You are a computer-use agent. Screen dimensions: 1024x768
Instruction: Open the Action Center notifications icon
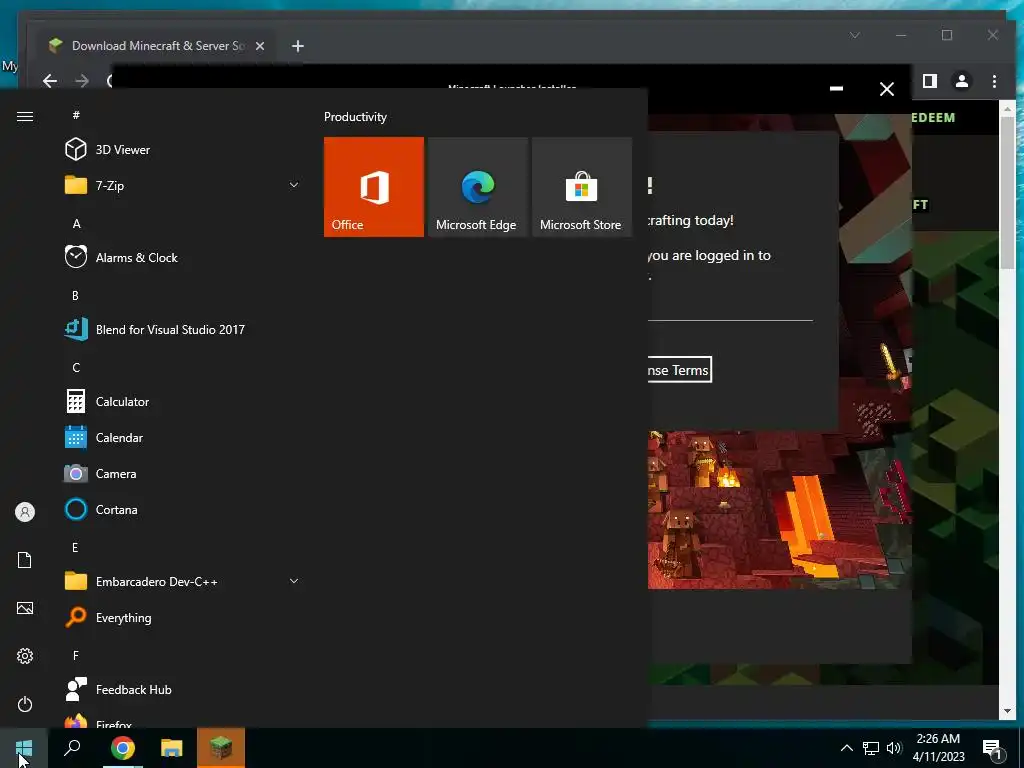(x=992, y=748)
